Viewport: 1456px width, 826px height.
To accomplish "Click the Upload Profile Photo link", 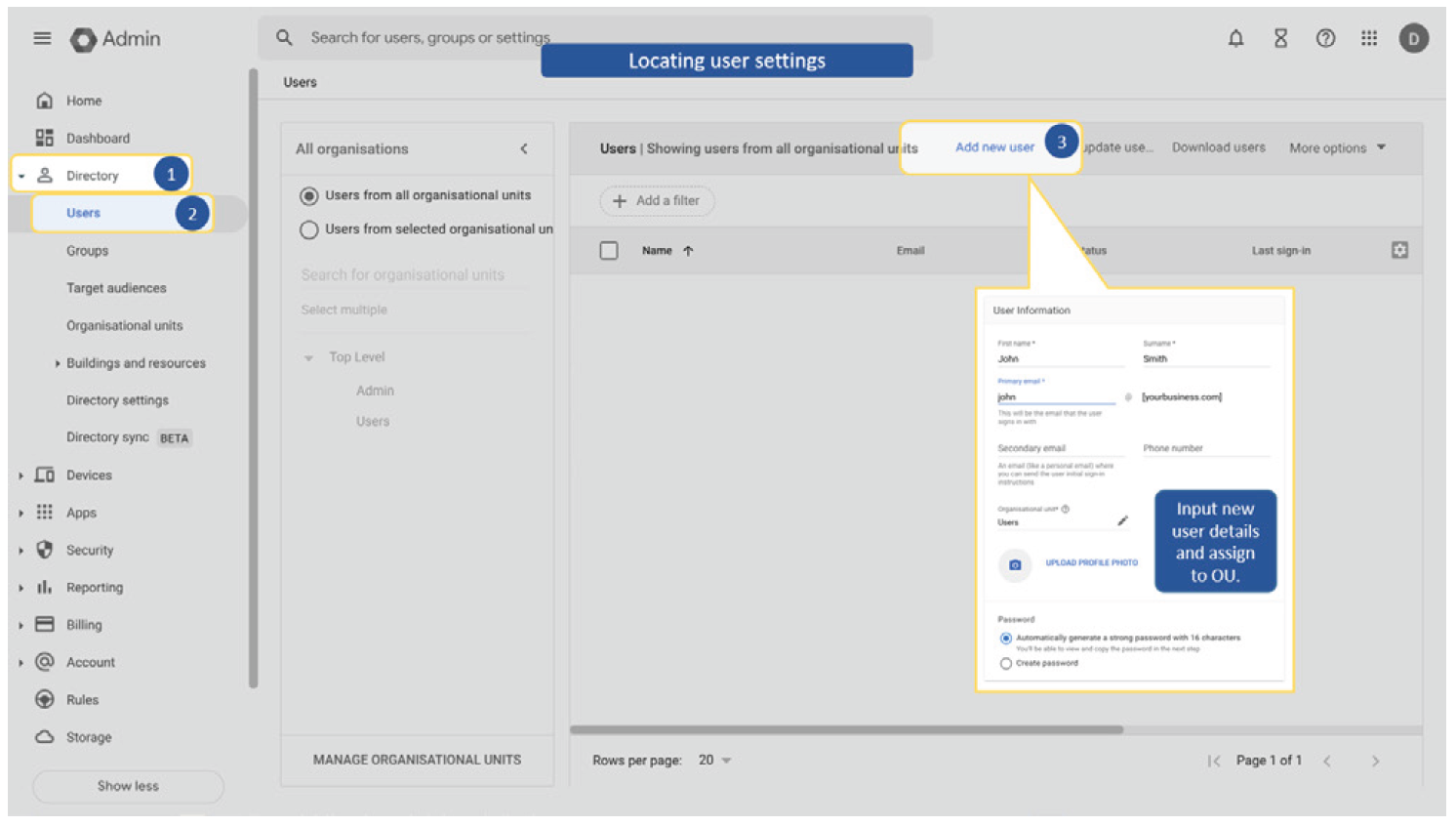I will pos(1091,563).
